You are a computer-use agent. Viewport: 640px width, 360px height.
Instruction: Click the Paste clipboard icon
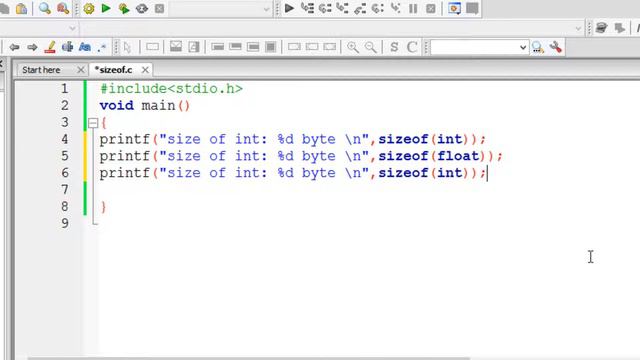tap(21, 9)
